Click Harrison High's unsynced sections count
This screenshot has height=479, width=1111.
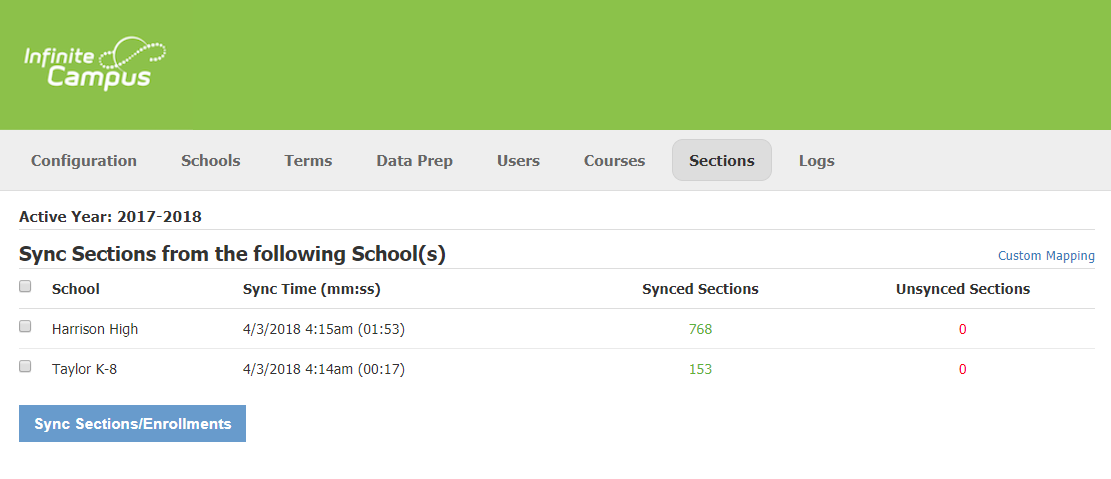point(962,329)
